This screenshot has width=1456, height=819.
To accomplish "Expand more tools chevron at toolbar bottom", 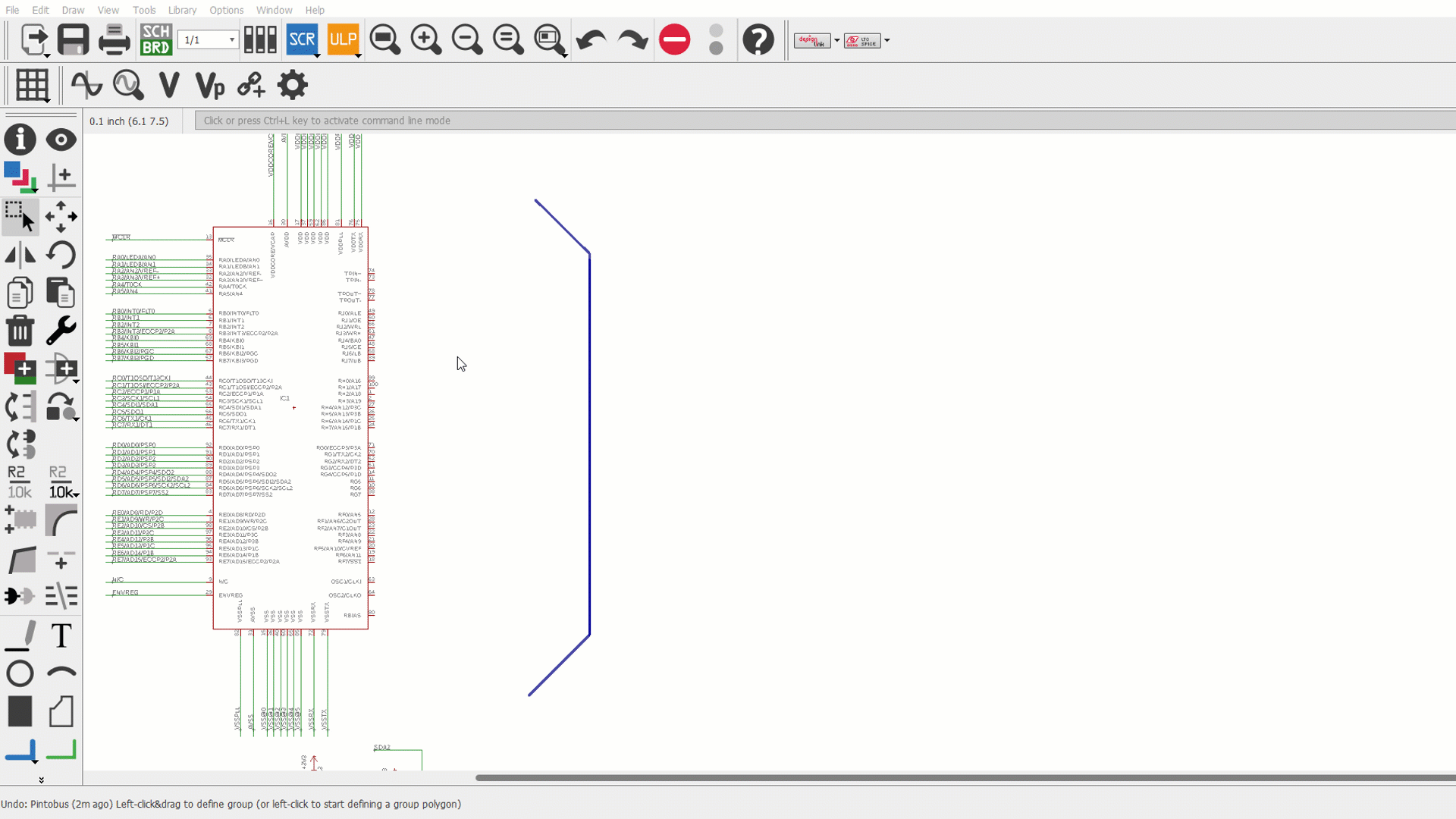I will tap(41, 780).
